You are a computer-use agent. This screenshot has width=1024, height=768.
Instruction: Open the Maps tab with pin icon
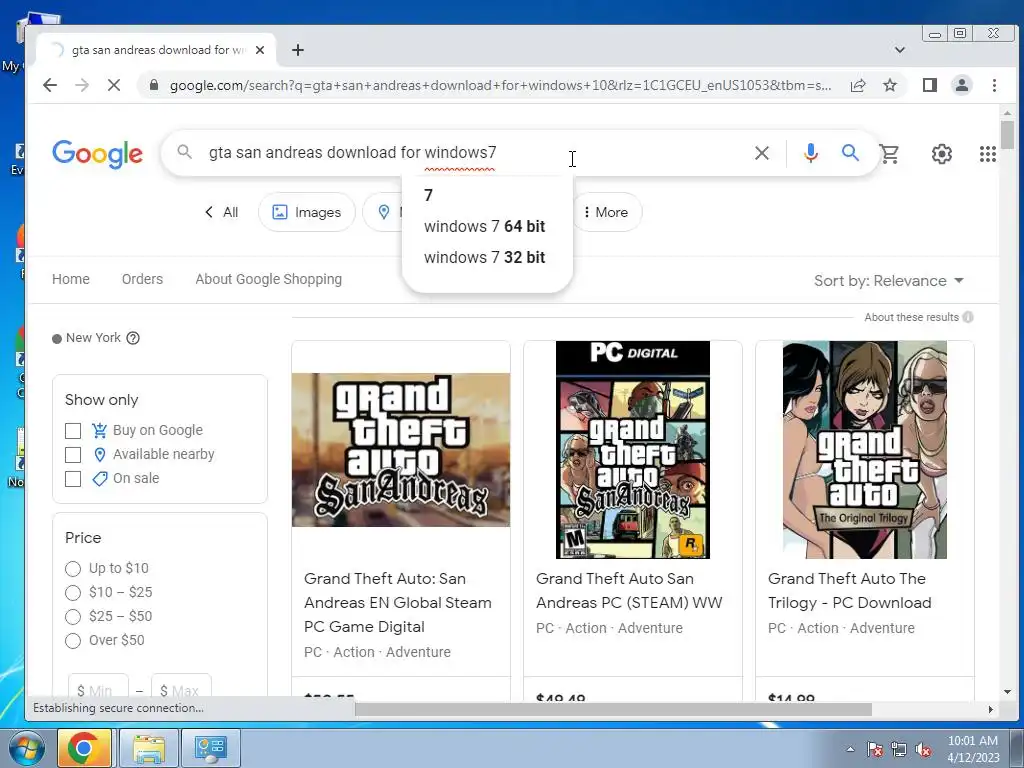pyautogui.click(x=384, y=212)
